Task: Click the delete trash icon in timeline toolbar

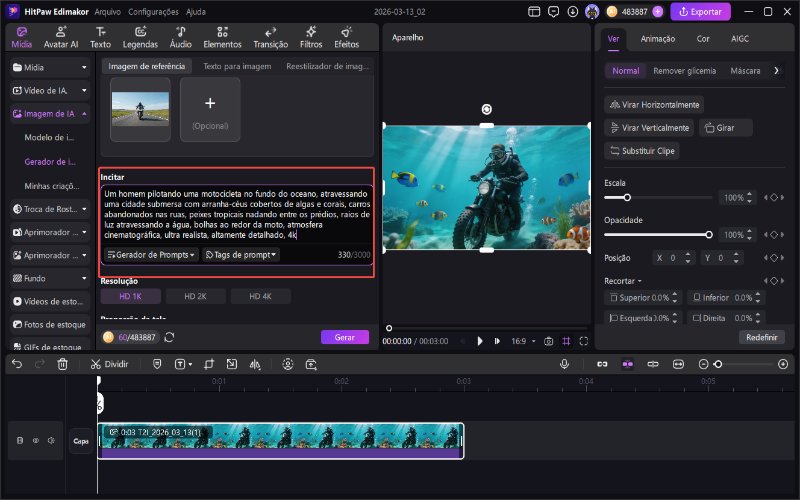Action: click(62, 364)
